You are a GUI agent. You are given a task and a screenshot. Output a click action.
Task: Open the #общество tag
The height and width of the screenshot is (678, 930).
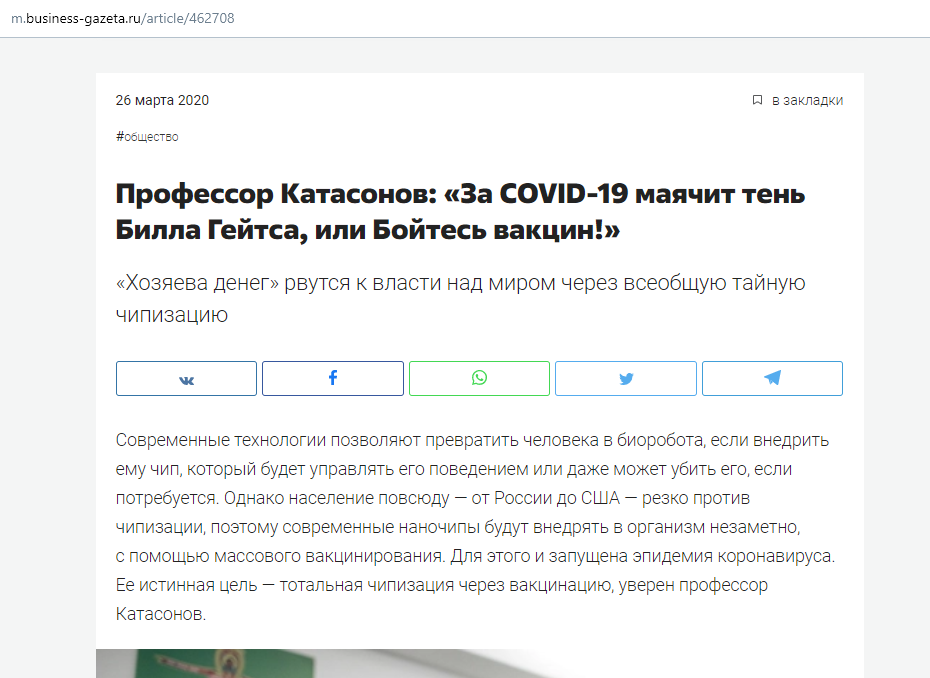[147, 136]
